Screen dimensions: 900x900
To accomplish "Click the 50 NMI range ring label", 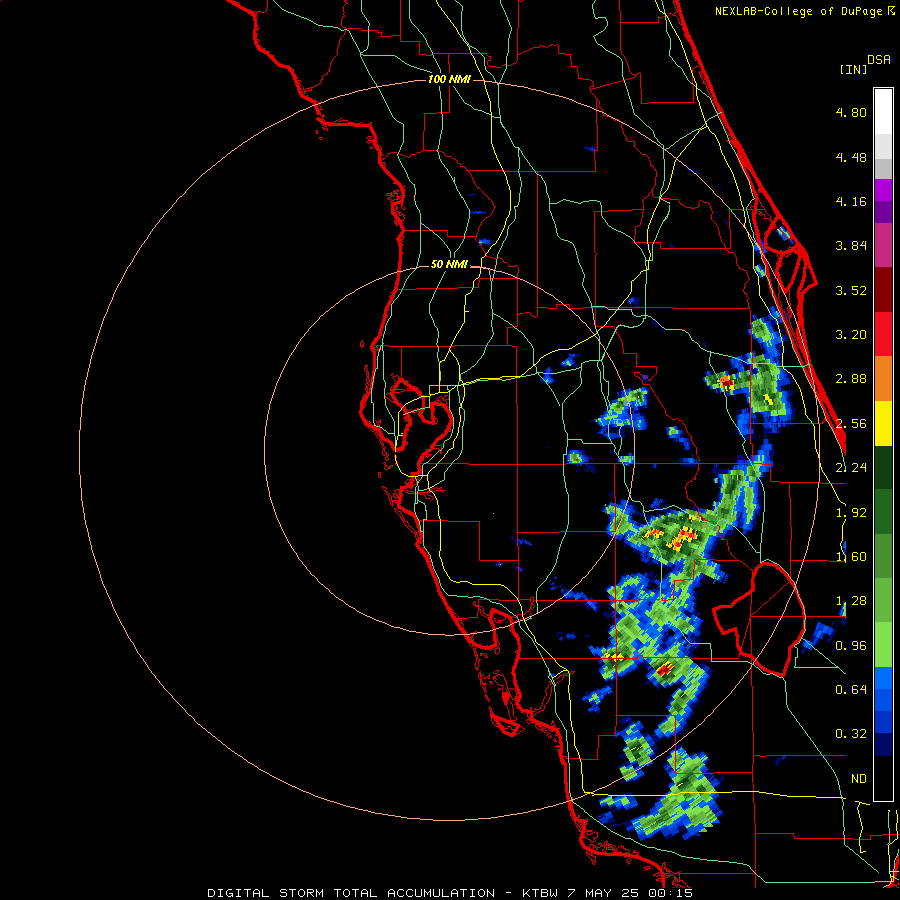I will 449,264.
